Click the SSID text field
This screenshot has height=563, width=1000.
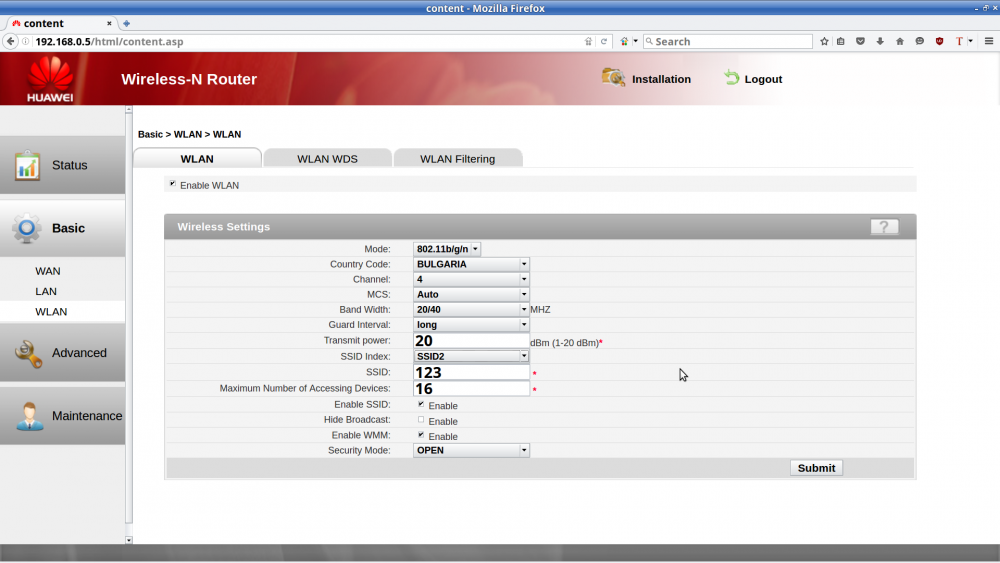point(471,373)
